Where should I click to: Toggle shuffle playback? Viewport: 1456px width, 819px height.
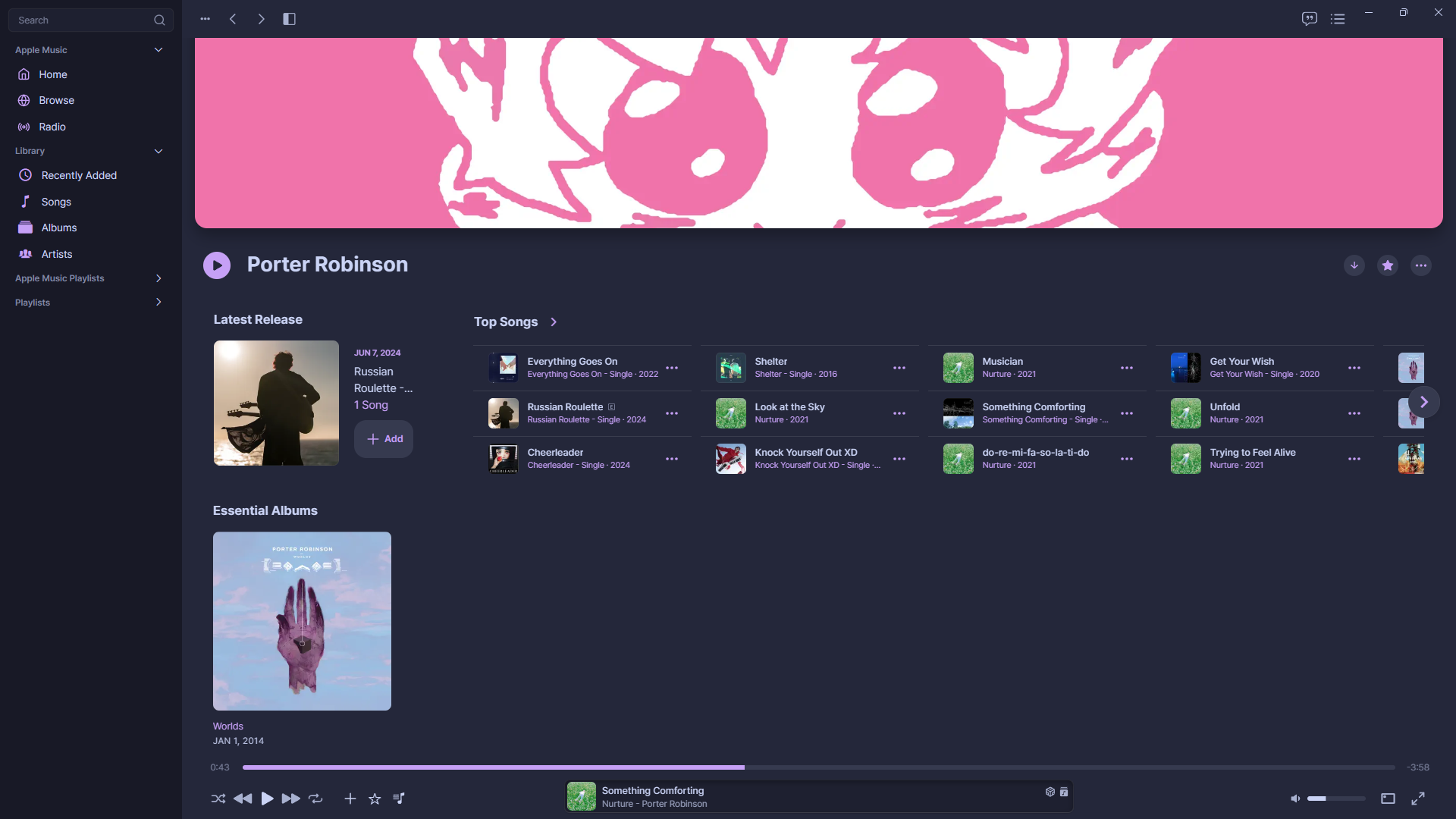[x=218, y=799]
